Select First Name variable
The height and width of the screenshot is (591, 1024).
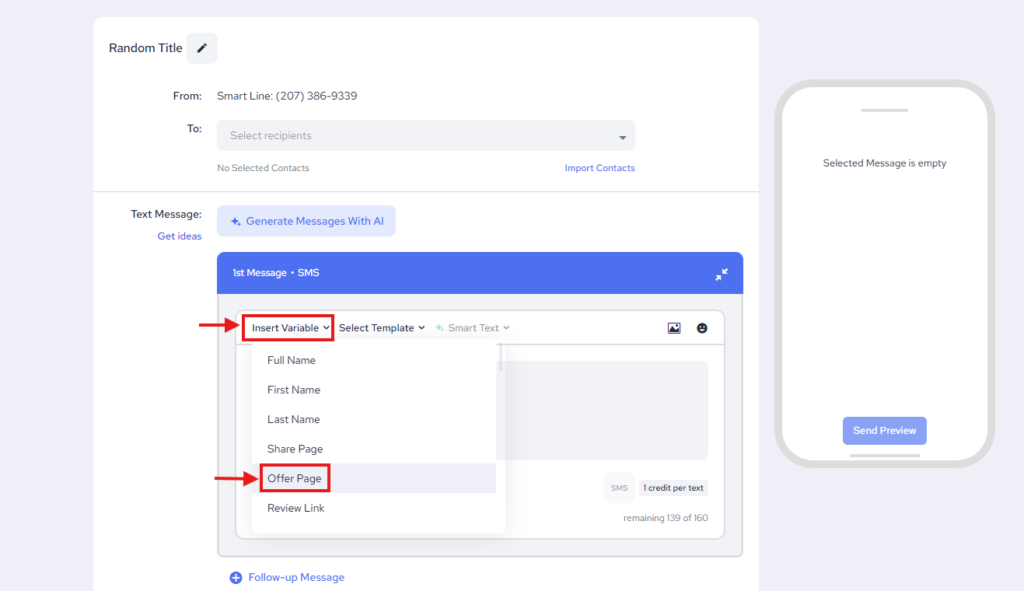293,390
